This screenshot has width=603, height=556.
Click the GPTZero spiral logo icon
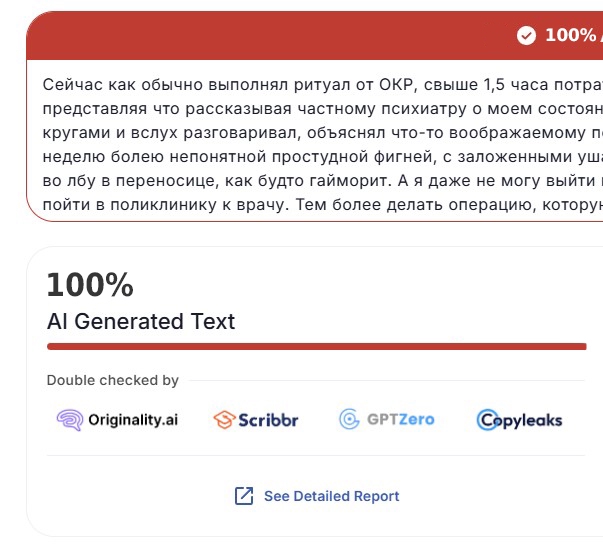(x=349, y=419)
